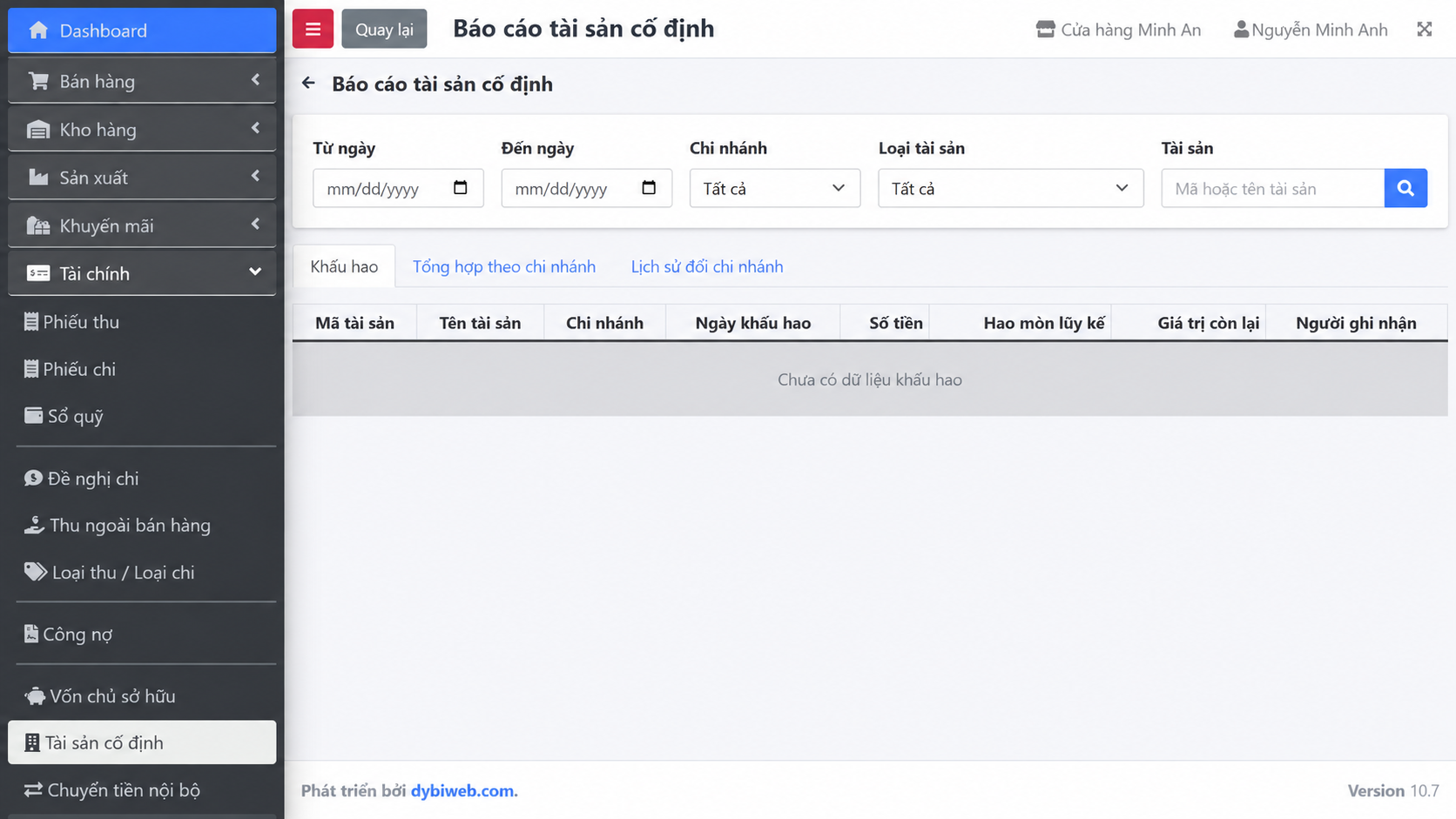Click the Sổ quỹ wallet icon

[33, 415]
